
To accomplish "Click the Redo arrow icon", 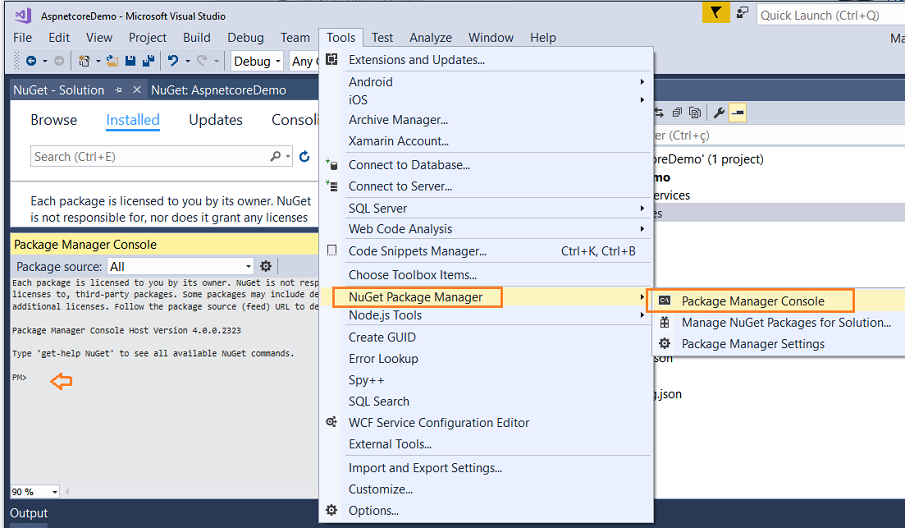I will (x=202, y=61).
